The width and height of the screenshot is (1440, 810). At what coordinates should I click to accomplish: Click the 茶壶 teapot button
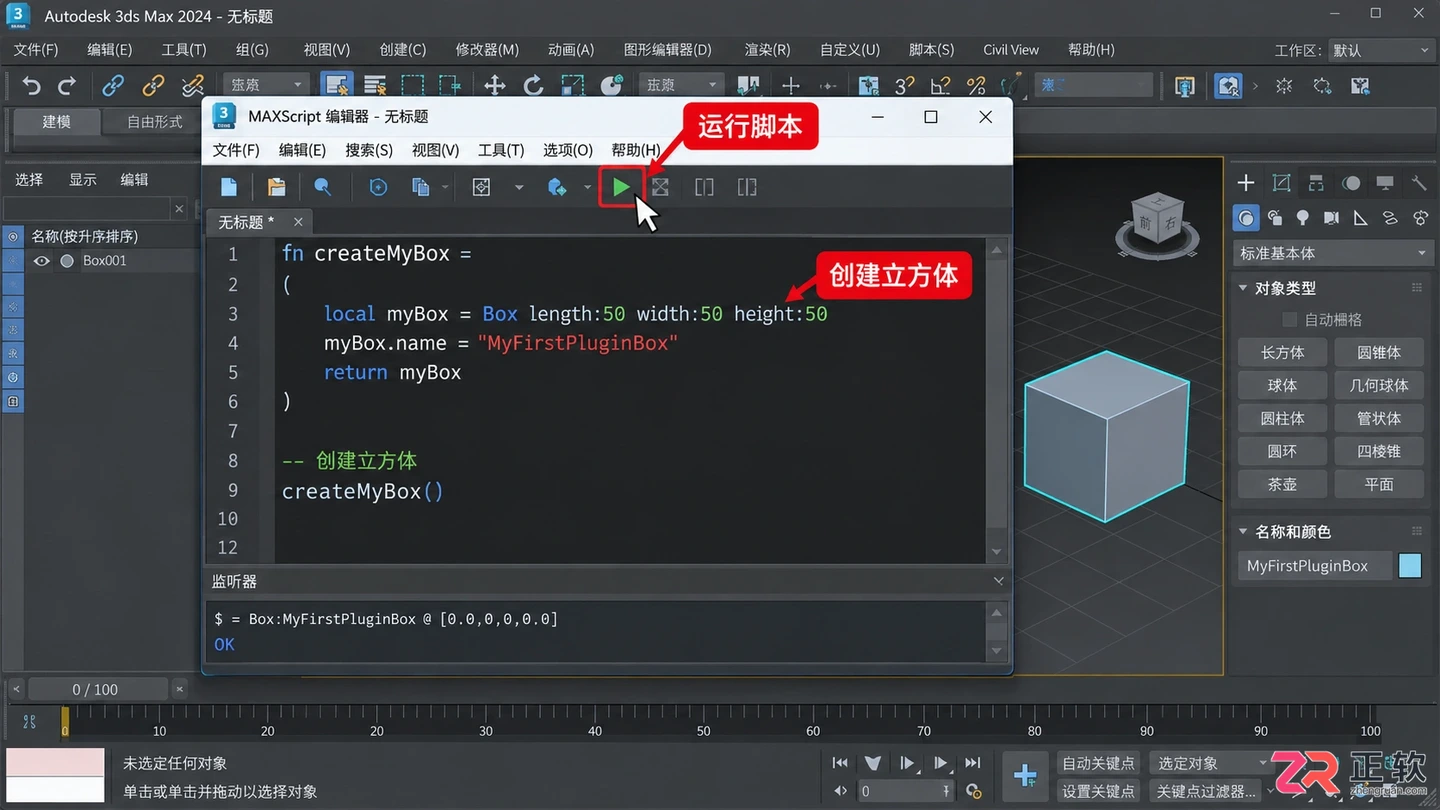click(1282, 484)
